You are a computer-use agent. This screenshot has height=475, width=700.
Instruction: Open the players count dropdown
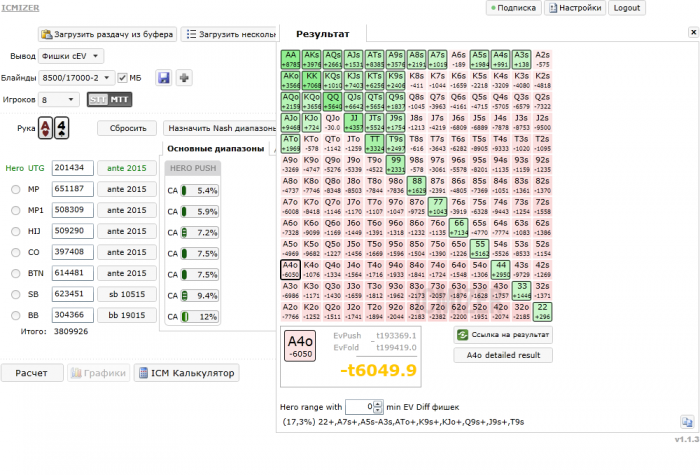click(x=59, y=100)
